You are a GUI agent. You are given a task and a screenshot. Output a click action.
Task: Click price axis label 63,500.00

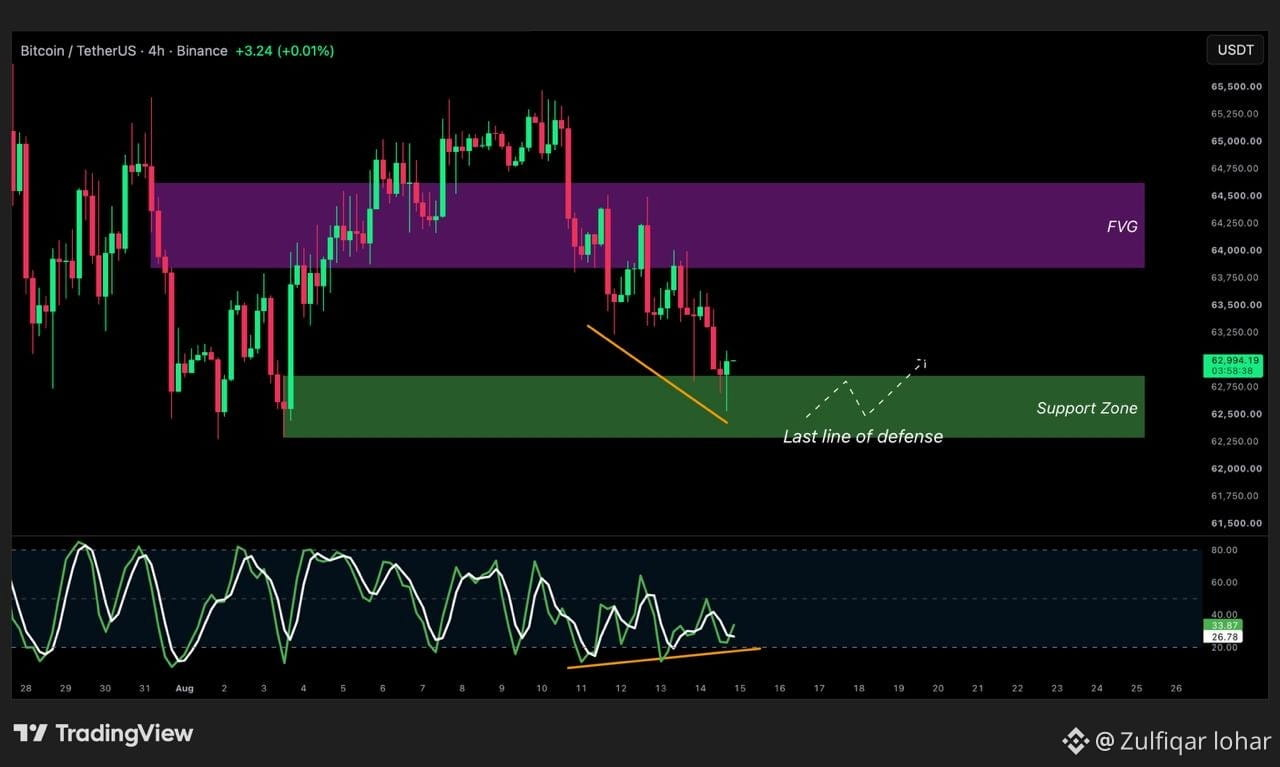(x=1235, y=305)
